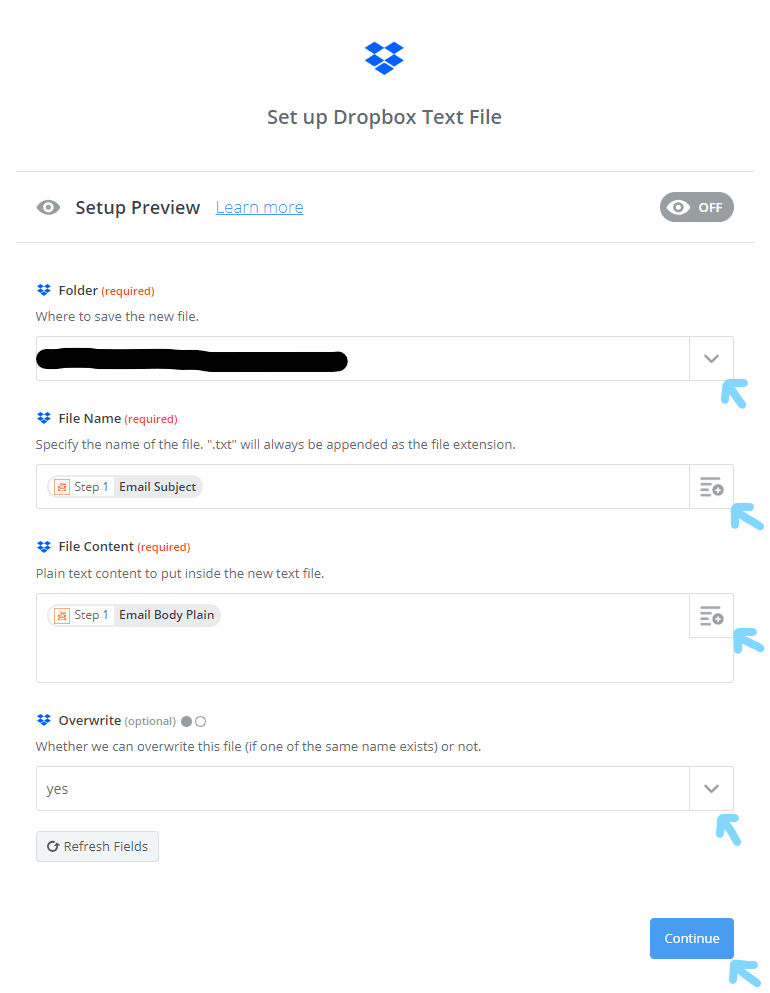Toggle the Setup Preview OFF switch
This screenshot has height=993, width=770.
click(x=696, y=207)
